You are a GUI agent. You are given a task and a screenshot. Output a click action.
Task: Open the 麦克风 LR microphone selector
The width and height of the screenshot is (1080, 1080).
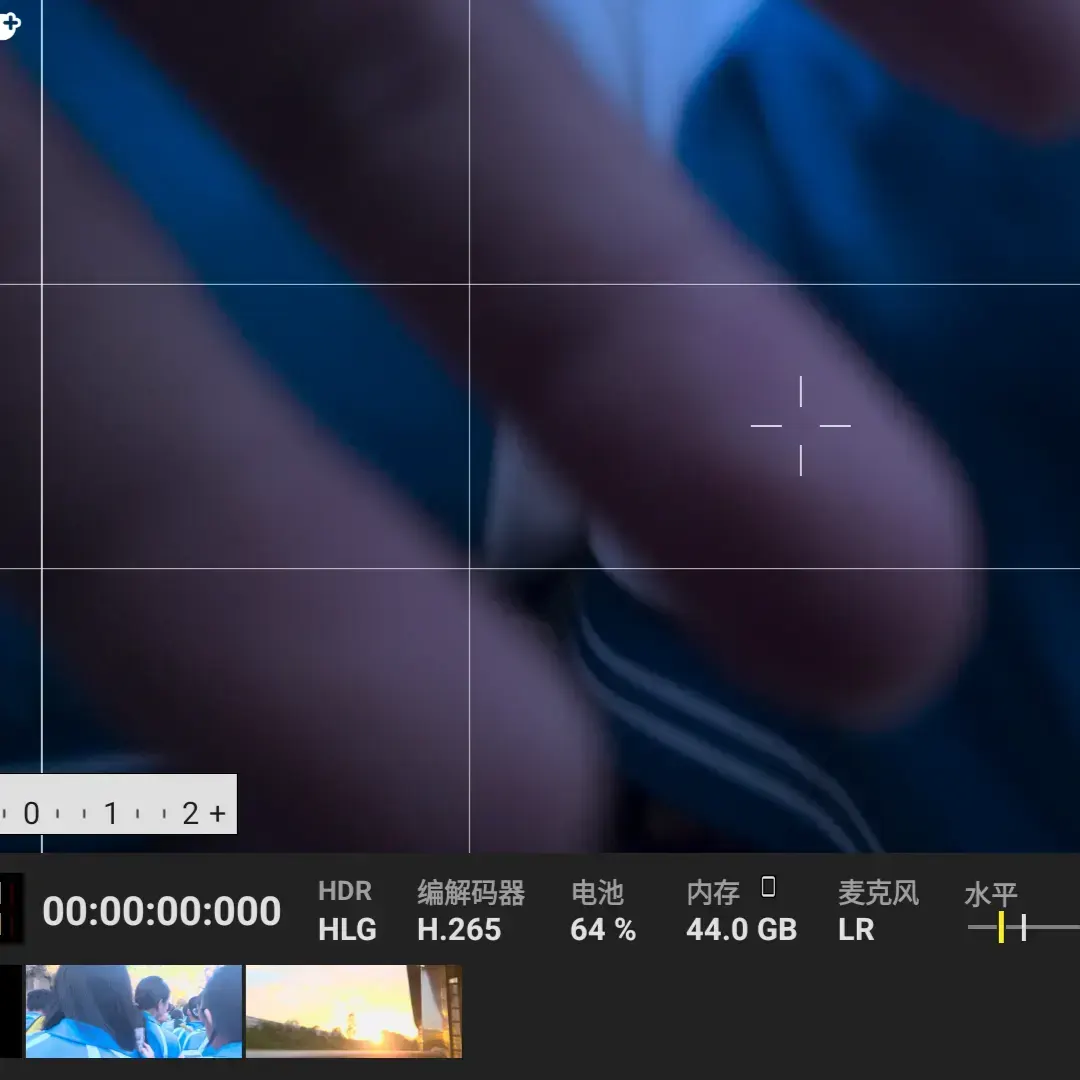pos(878,910)
